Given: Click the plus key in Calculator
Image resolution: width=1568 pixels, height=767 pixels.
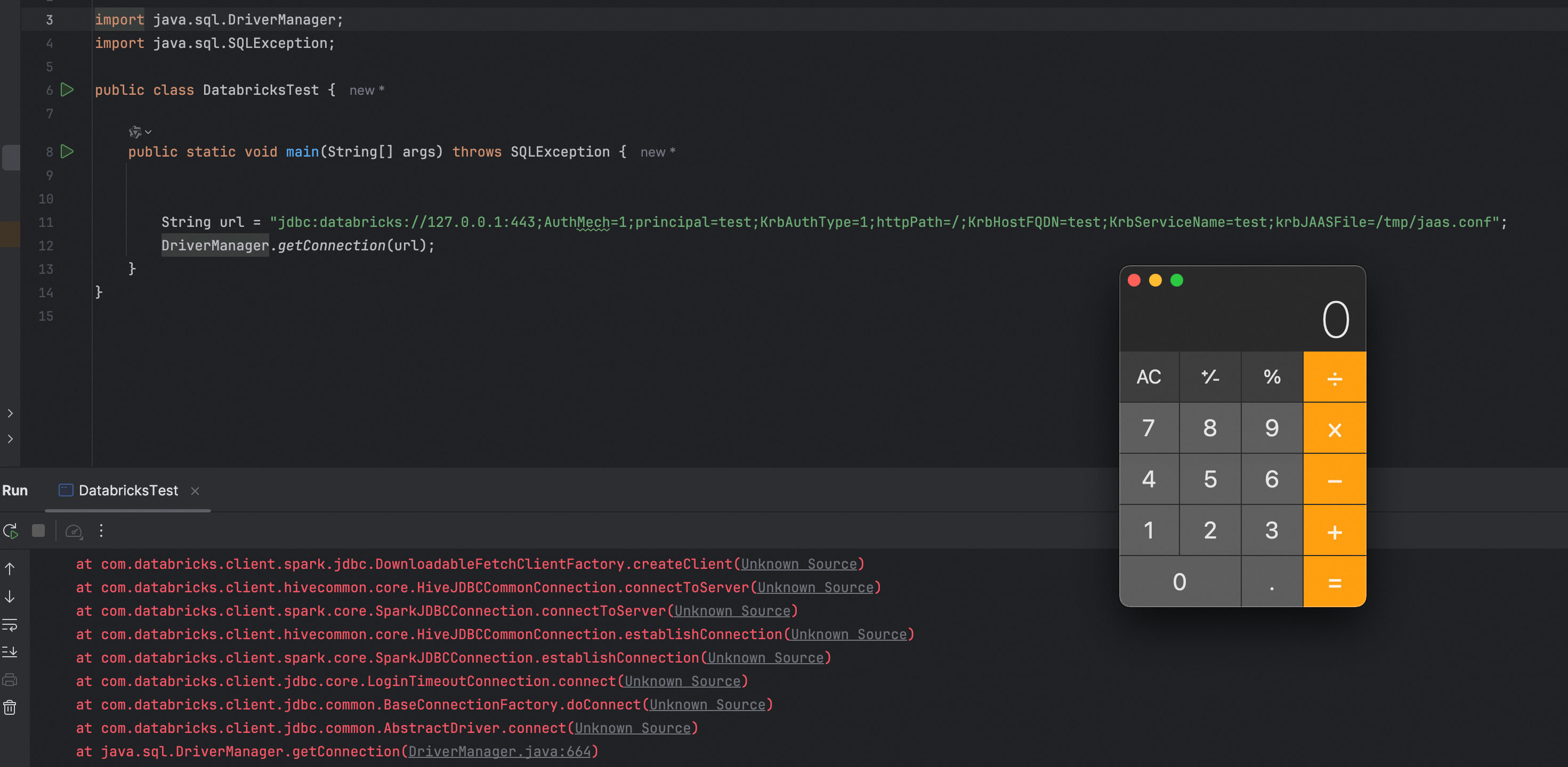Looking at the screenshot, I should (1334, 531).
